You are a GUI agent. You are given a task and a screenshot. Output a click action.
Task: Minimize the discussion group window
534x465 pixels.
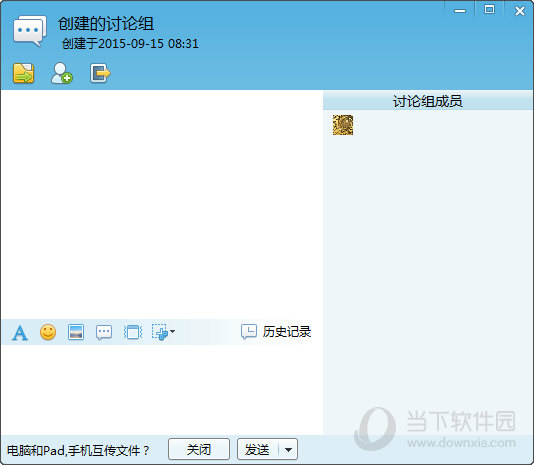(460, 11)
